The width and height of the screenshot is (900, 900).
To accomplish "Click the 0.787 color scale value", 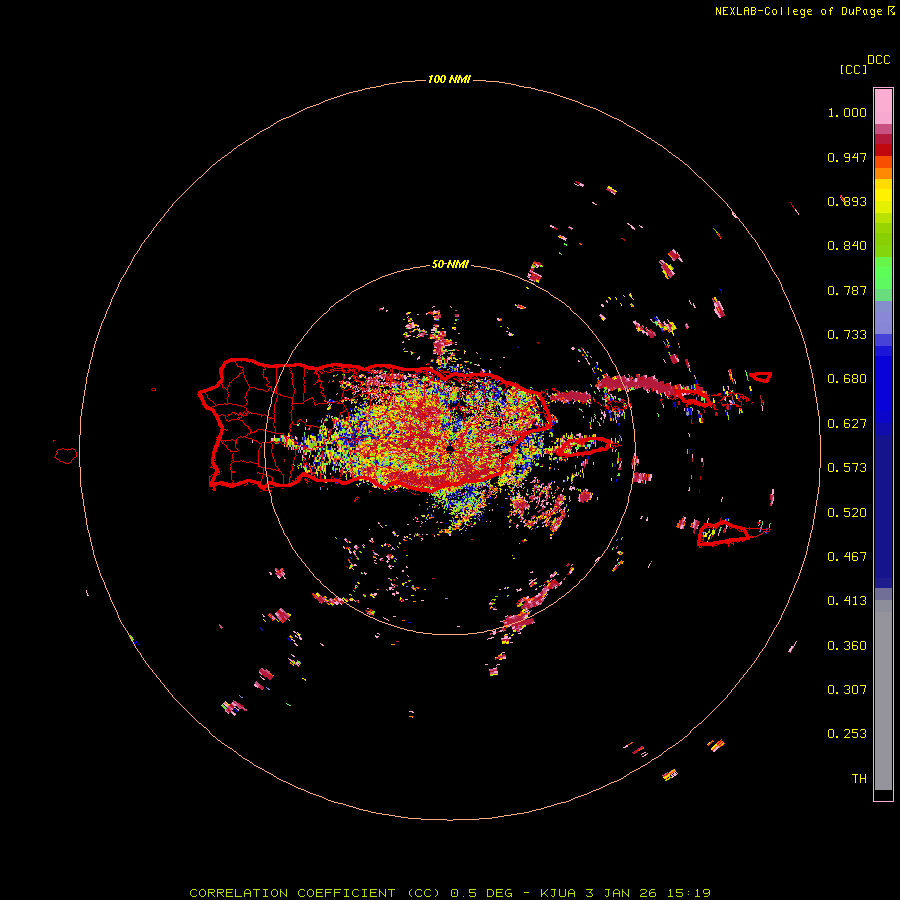I will tap(847, 290).
